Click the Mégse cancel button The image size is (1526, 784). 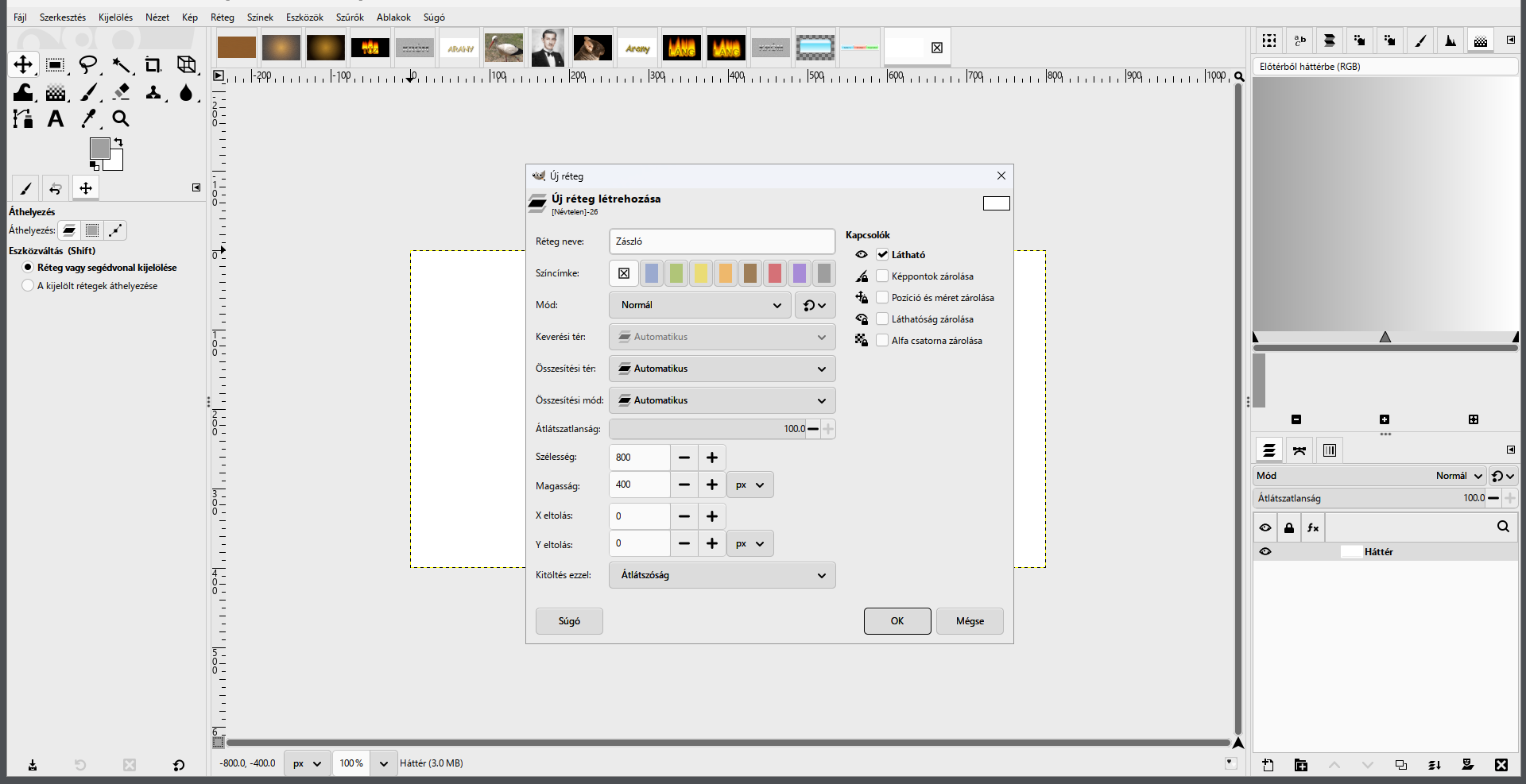click(x=970, y=621)
